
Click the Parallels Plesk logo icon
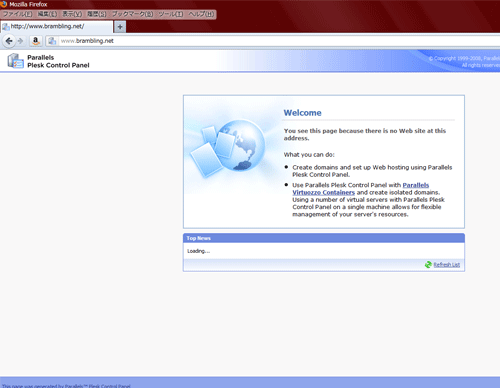[x=15, y=61]
